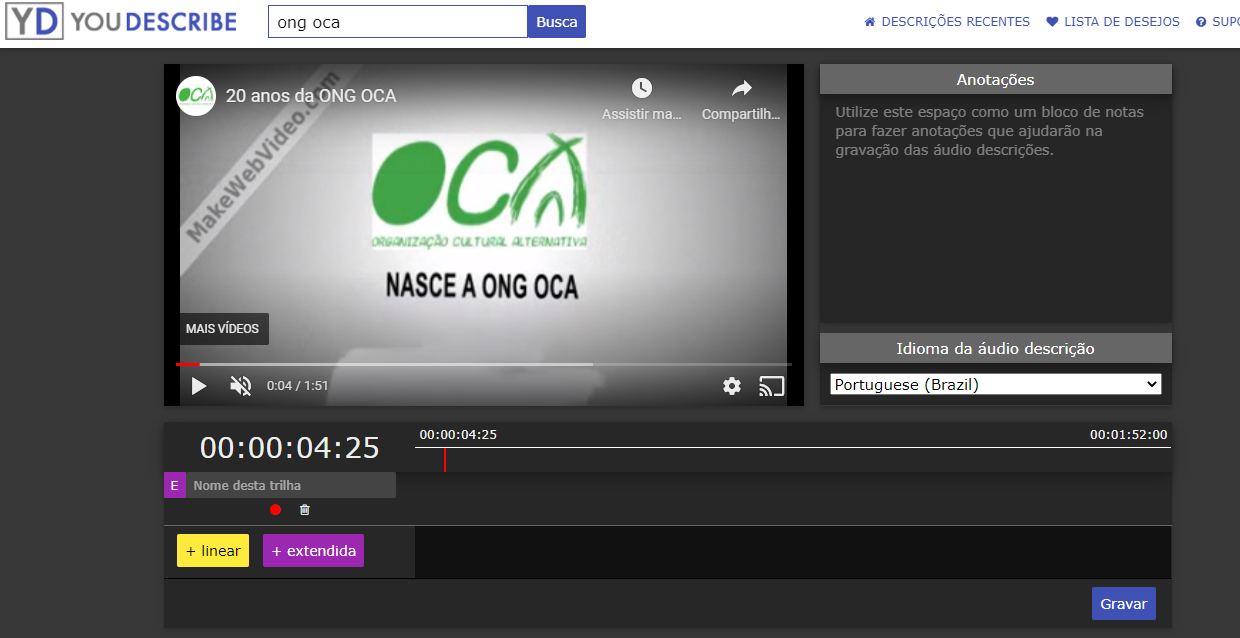
Task: Play the video
Action: tap(199, 386)
